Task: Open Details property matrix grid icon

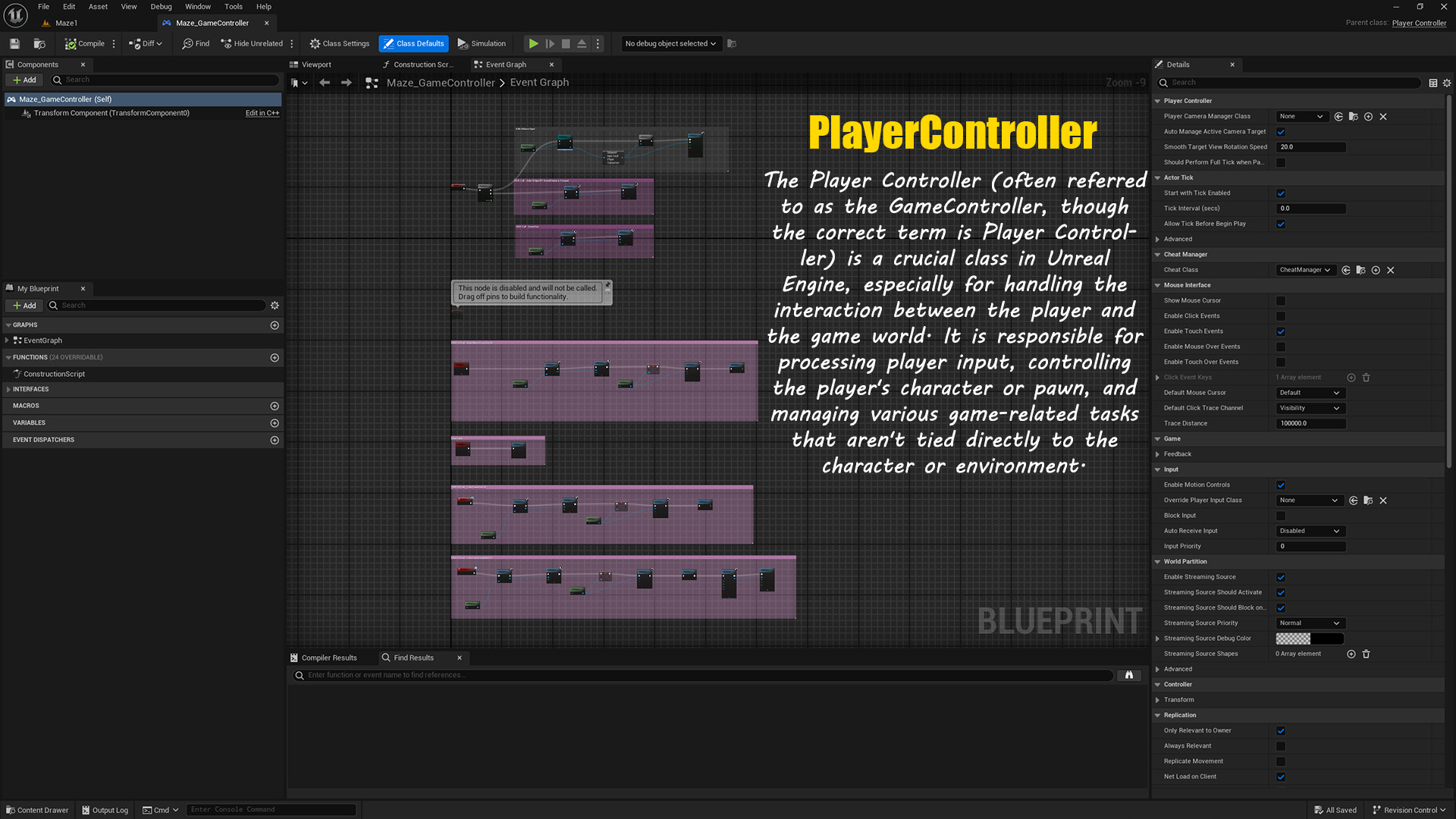Action: (1432, 83)
